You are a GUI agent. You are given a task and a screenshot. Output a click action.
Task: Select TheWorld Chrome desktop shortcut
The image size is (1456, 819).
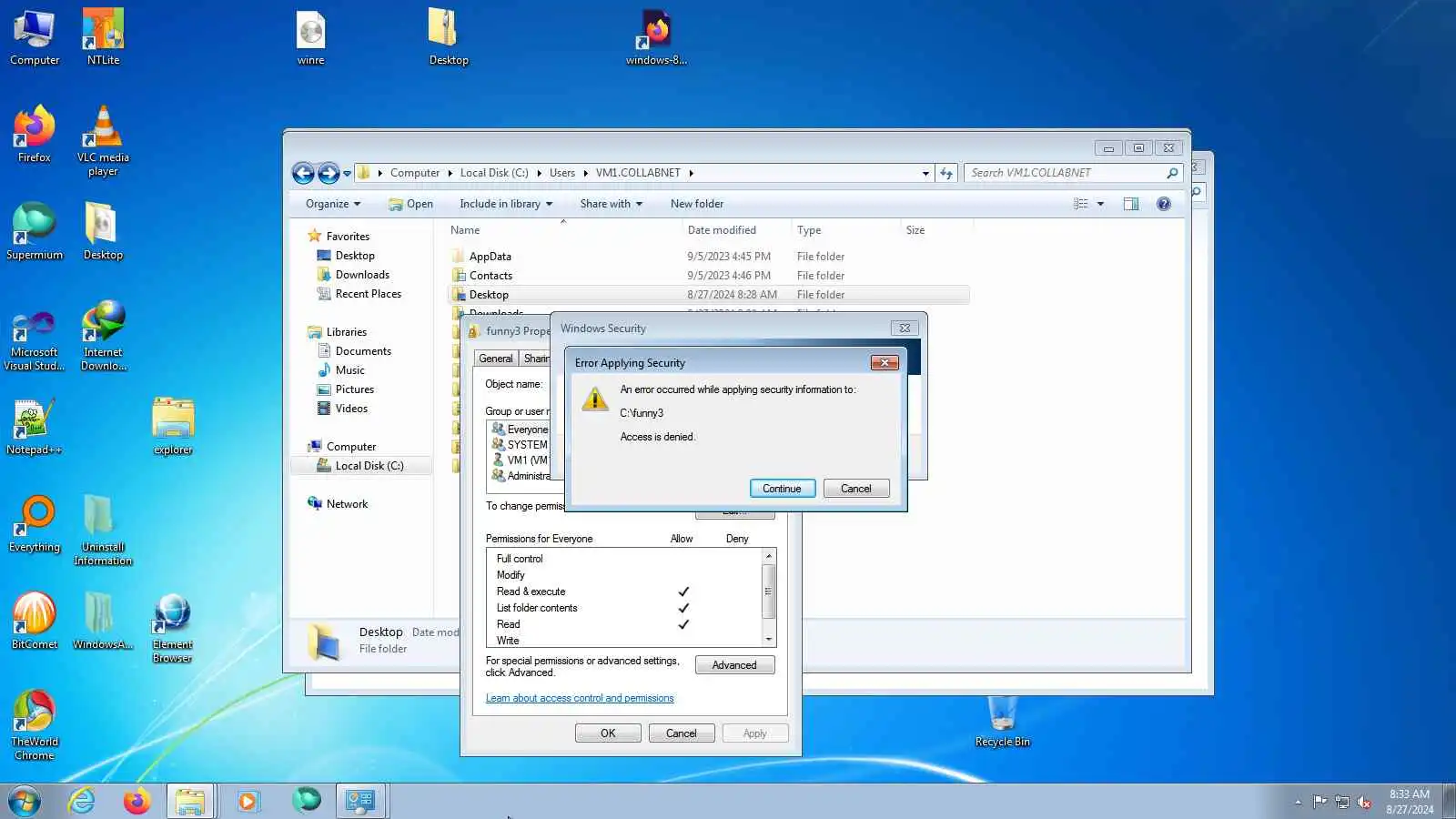35,724
